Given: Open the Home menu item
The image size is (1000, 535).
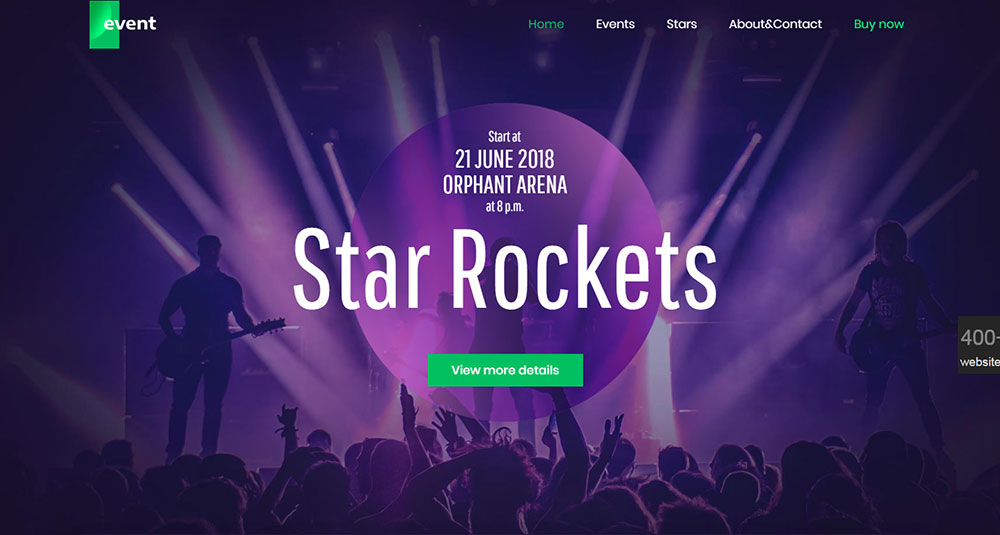Looking at the screenshot, I should click(x=546, y=24).
